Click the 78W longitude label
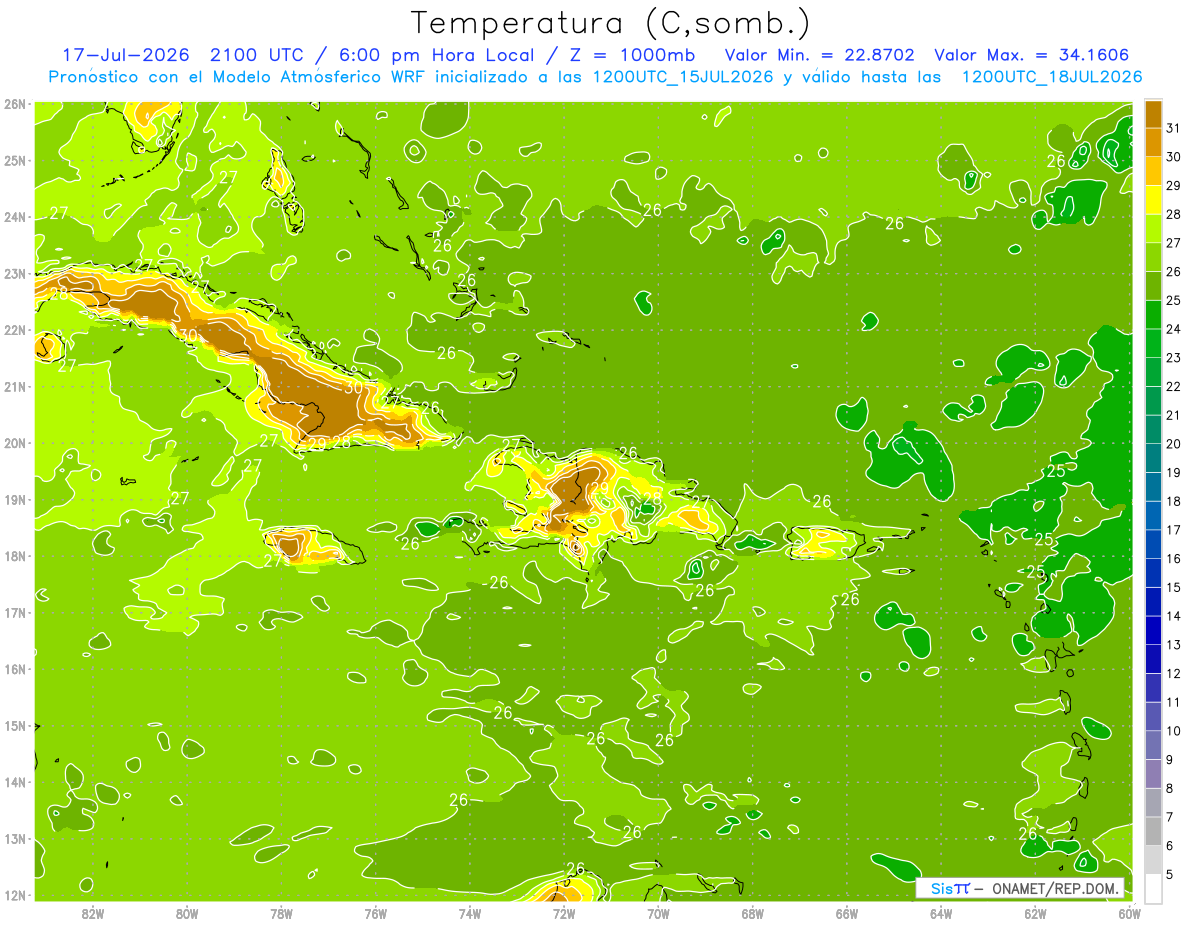 pos(281,913)
